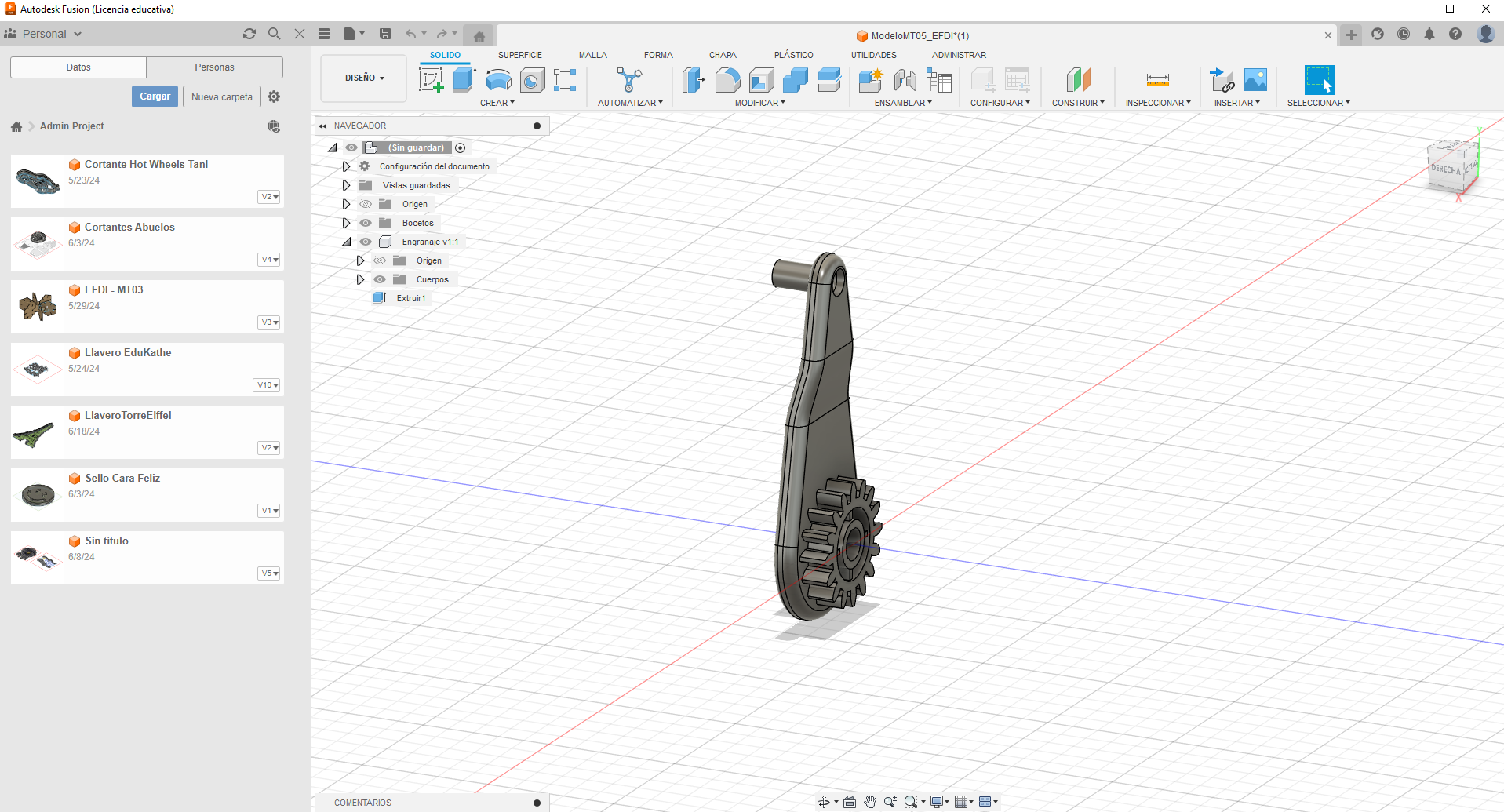Select the Combine tool icon

(x=795, y=80)
